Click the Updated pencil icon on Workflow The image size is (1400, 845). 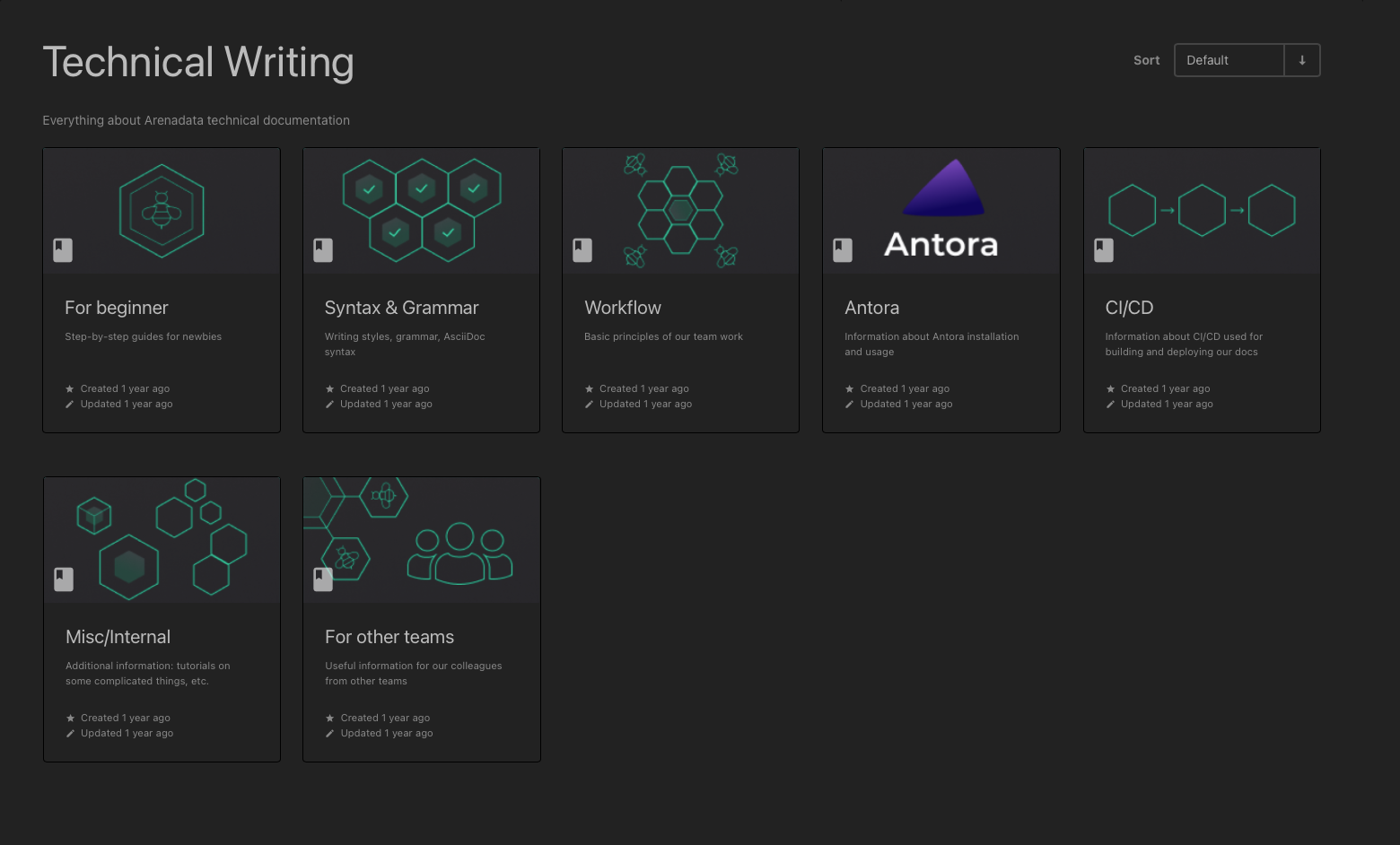pyautogui.click(x=589, y=405)
